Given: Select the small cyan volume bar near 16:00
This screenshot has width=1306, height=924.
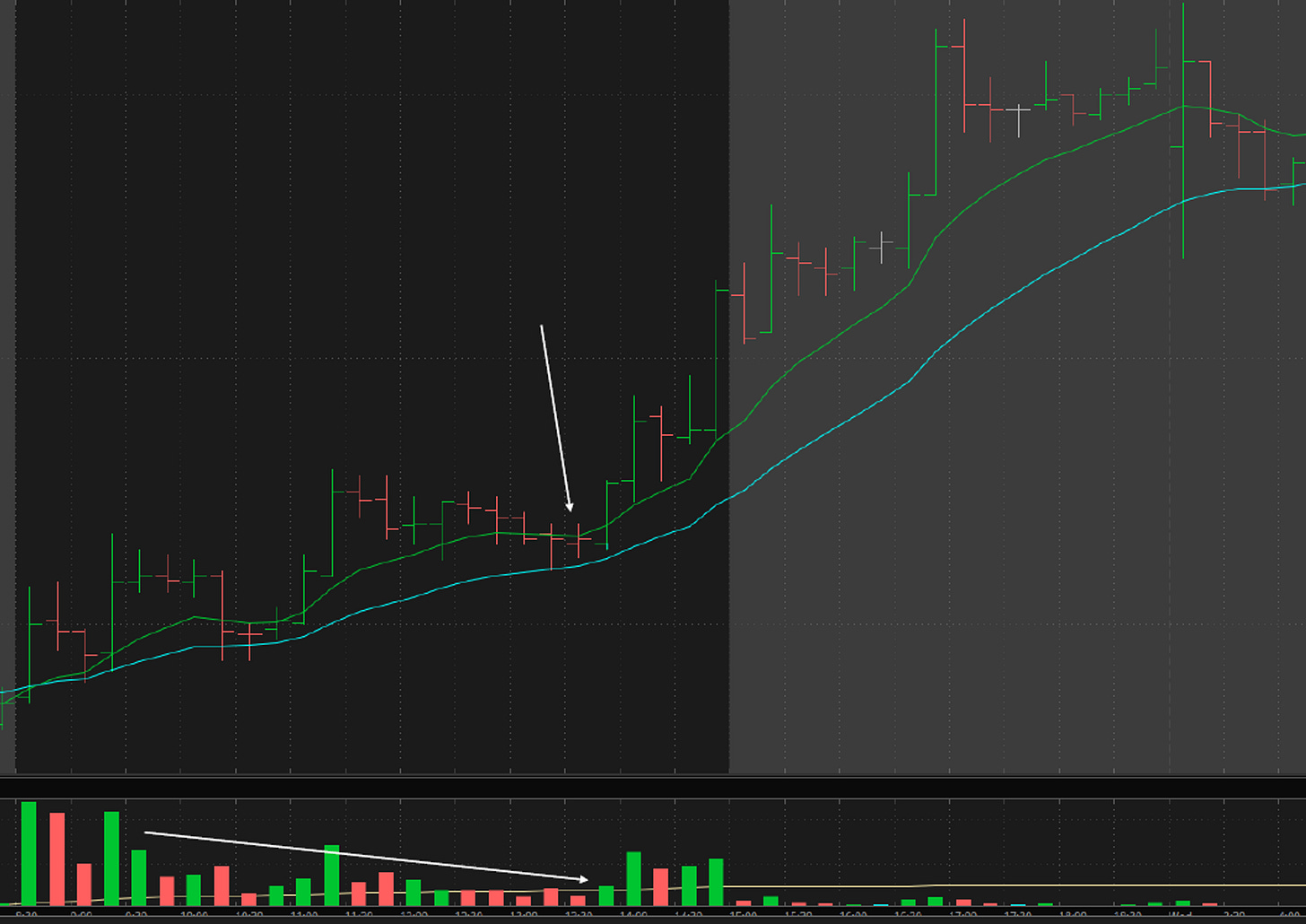Looking at the screenshot, I should tap(880, 905).
